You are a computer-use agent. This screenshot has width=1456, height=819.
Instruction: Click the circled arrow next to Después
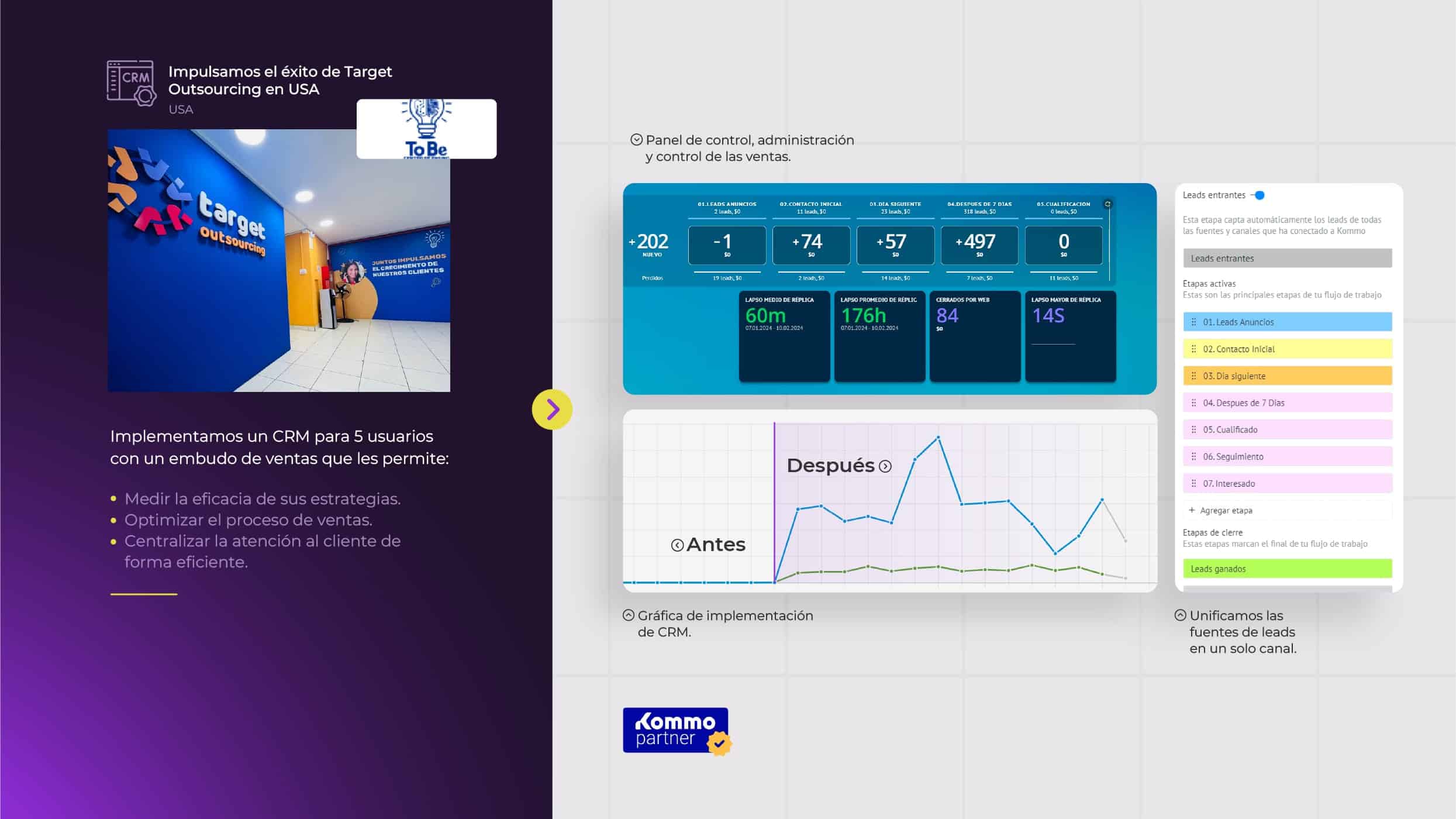(x=885, y=466)
